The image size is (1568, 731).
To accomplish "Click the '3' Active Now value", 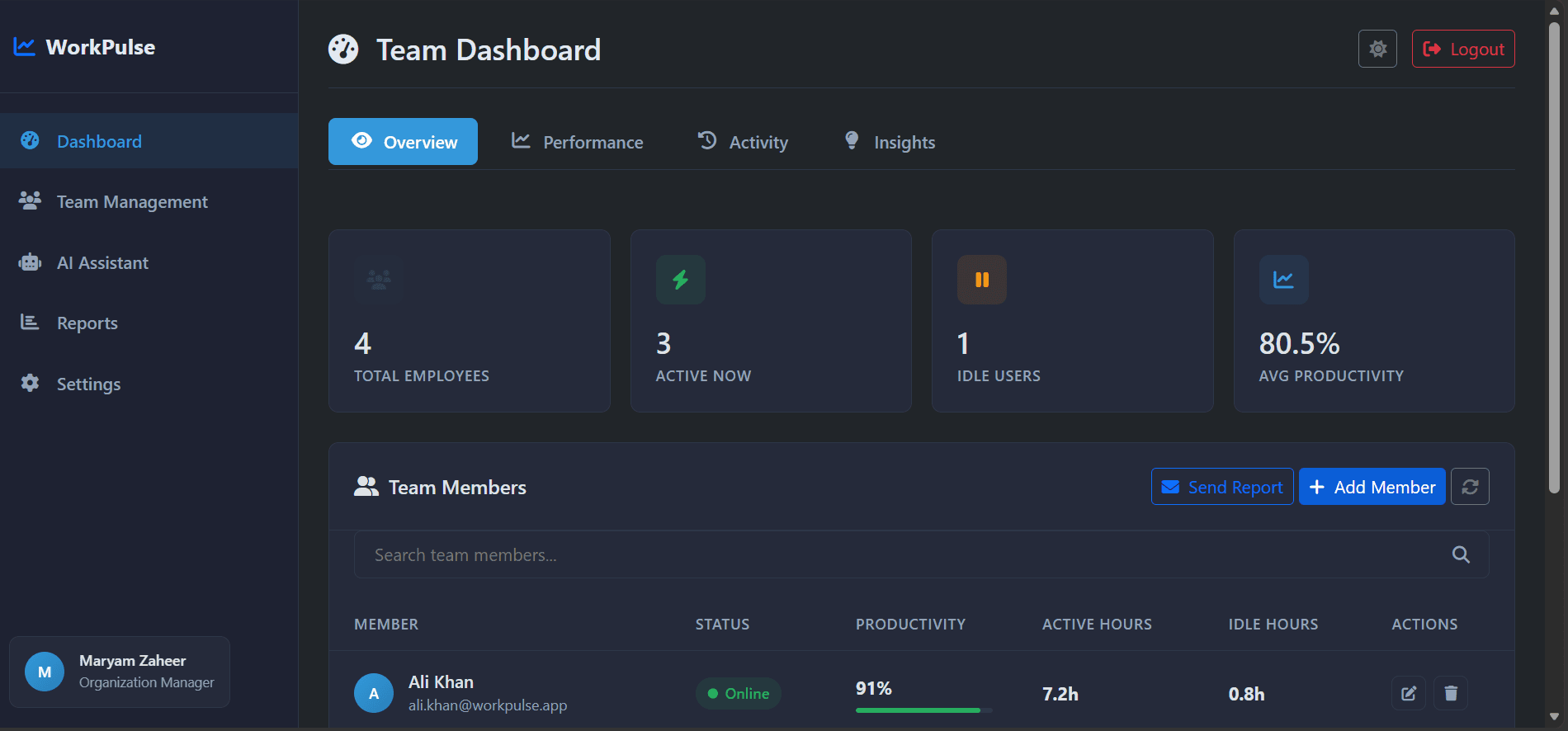I will pos(664,343).
